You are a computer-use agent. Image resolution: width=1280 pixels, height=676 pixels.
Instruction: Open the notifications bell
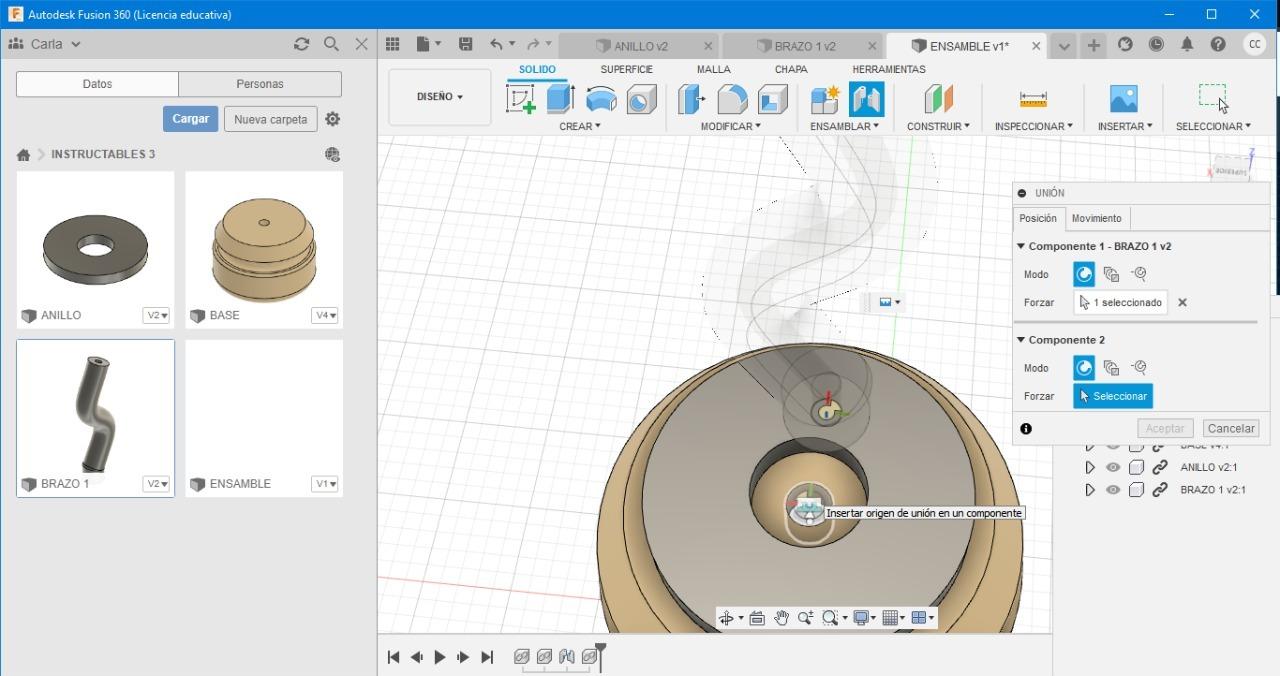(x=1187, y=44)
